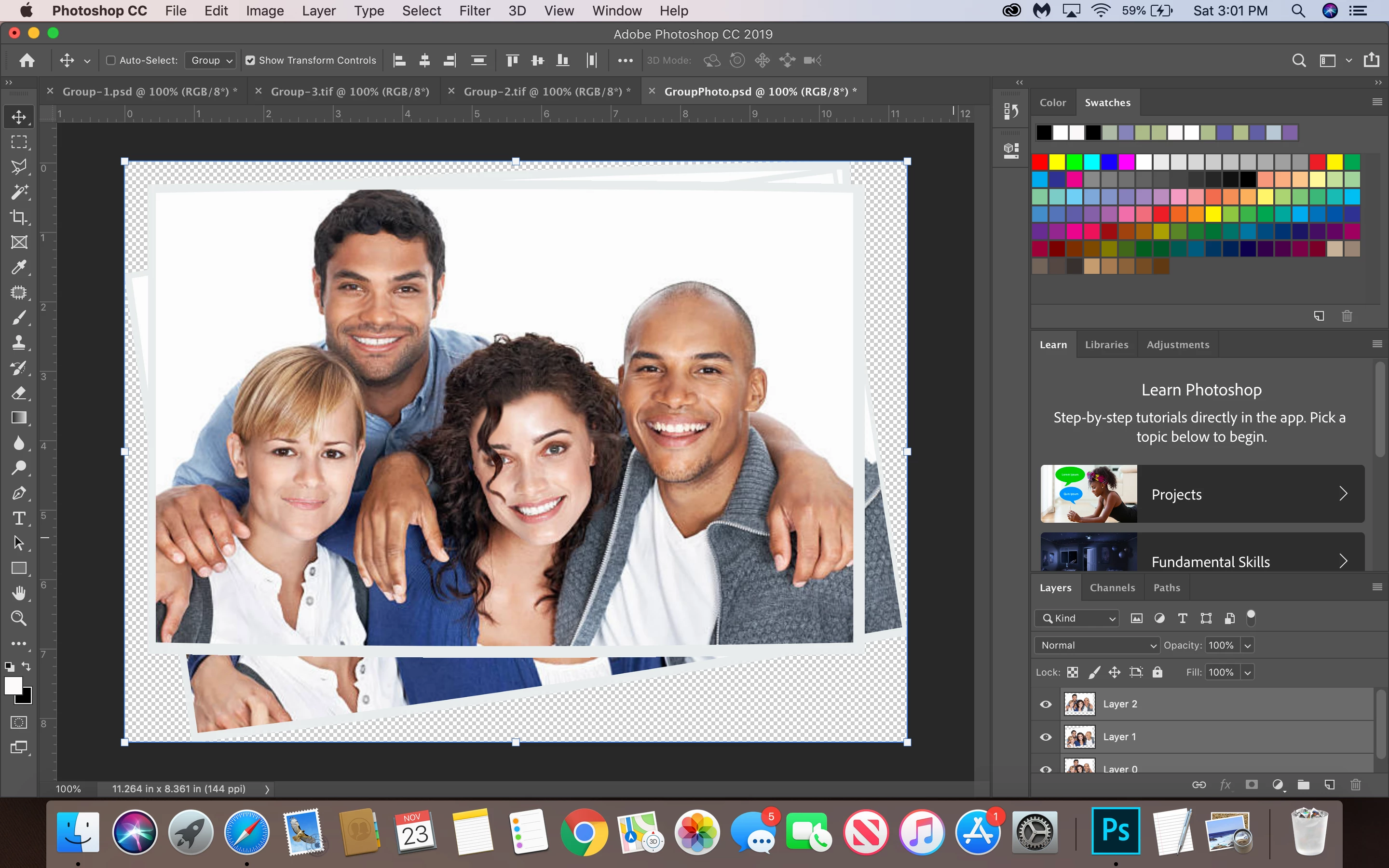Select the Clone Stamp tool
The width and height of the screenshot is (1389, 868).
pos(19,343)
